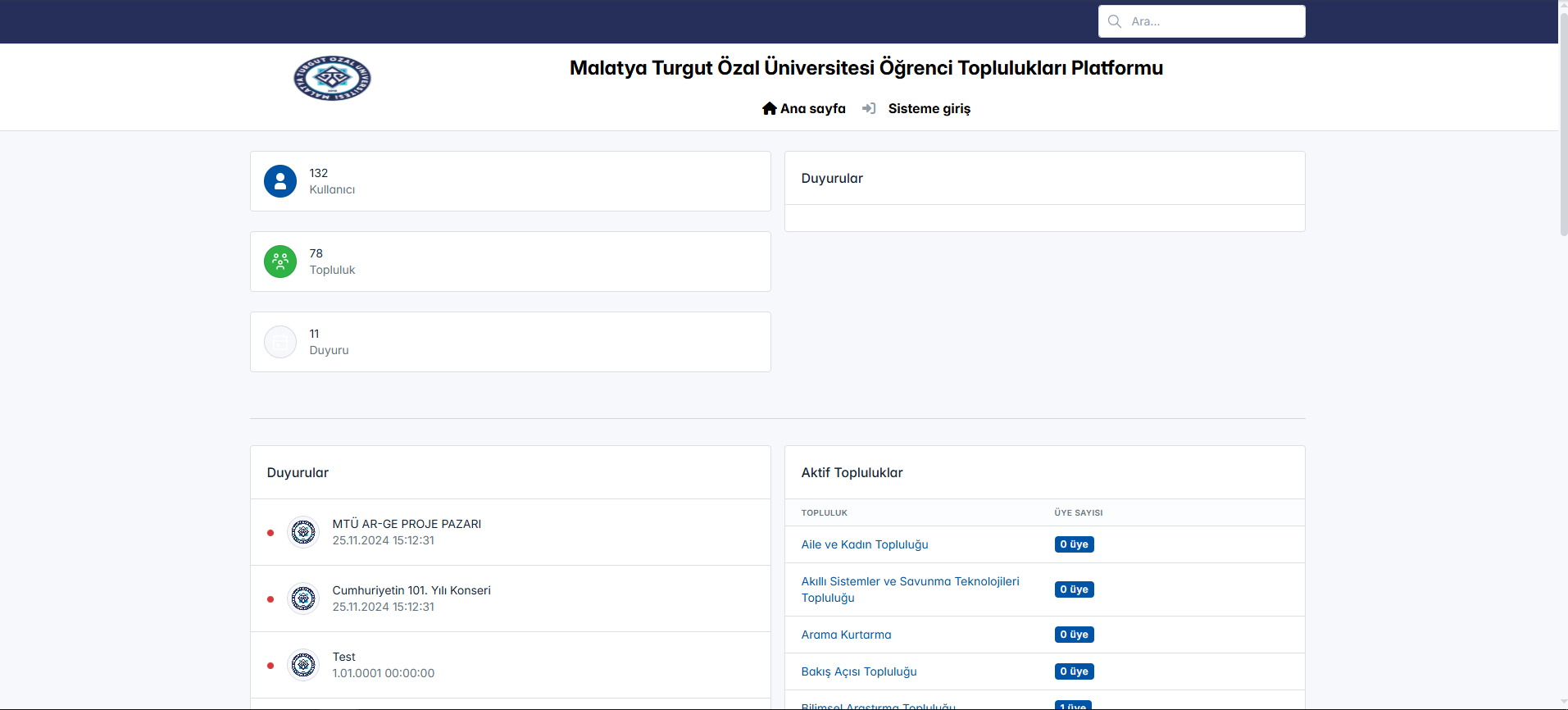Click the blue user icon for Kullanıcı
Screen dimensions: 1568x710
[280, 181]
